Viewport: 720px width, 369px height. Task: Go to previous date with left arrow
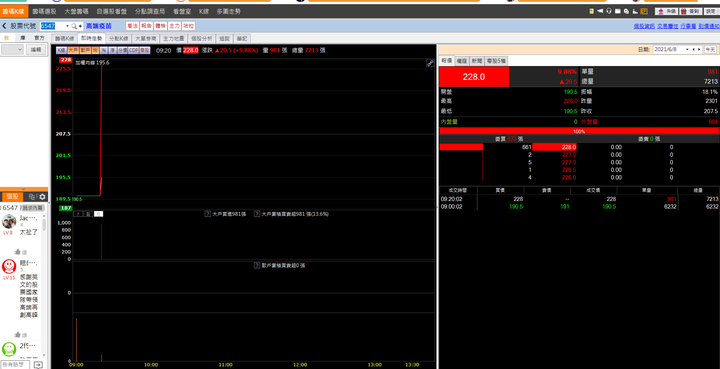click(x=694, y=49)
